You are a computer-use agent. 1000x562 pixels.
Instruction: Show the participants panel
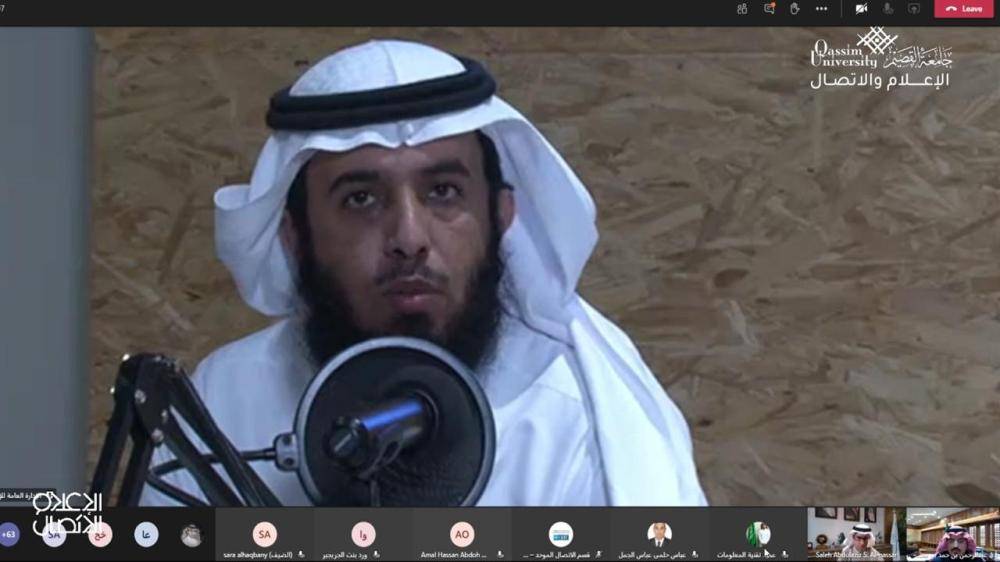pos(742,9)
